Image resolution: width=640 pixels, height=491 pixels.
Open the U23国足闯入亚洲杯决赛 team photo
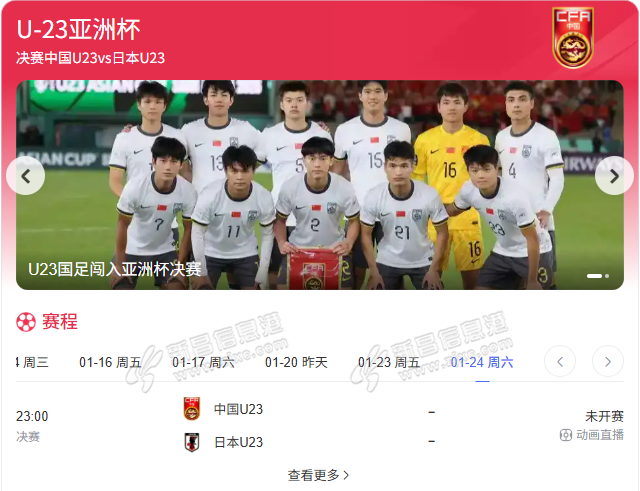click(320, 185)
